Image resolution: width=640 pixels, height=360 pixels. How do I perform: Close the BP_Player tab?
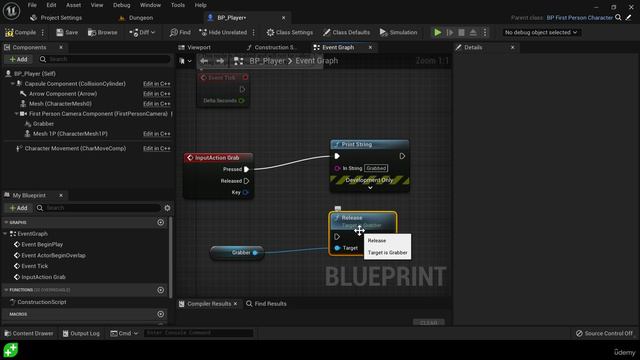[x=284, y=18]
